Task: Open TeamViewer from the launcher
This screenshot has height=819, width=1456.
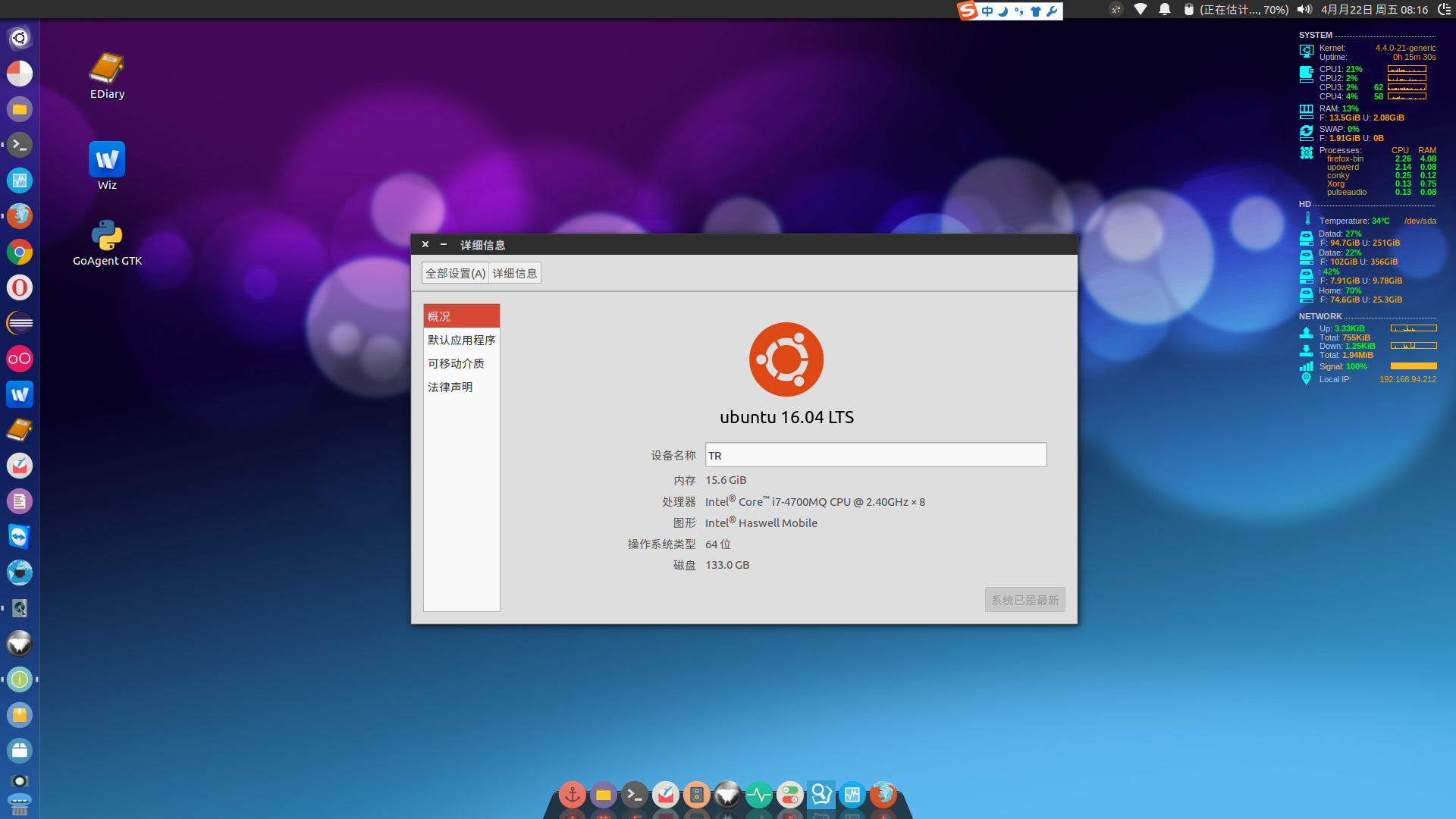Action: tap(20, 537)
